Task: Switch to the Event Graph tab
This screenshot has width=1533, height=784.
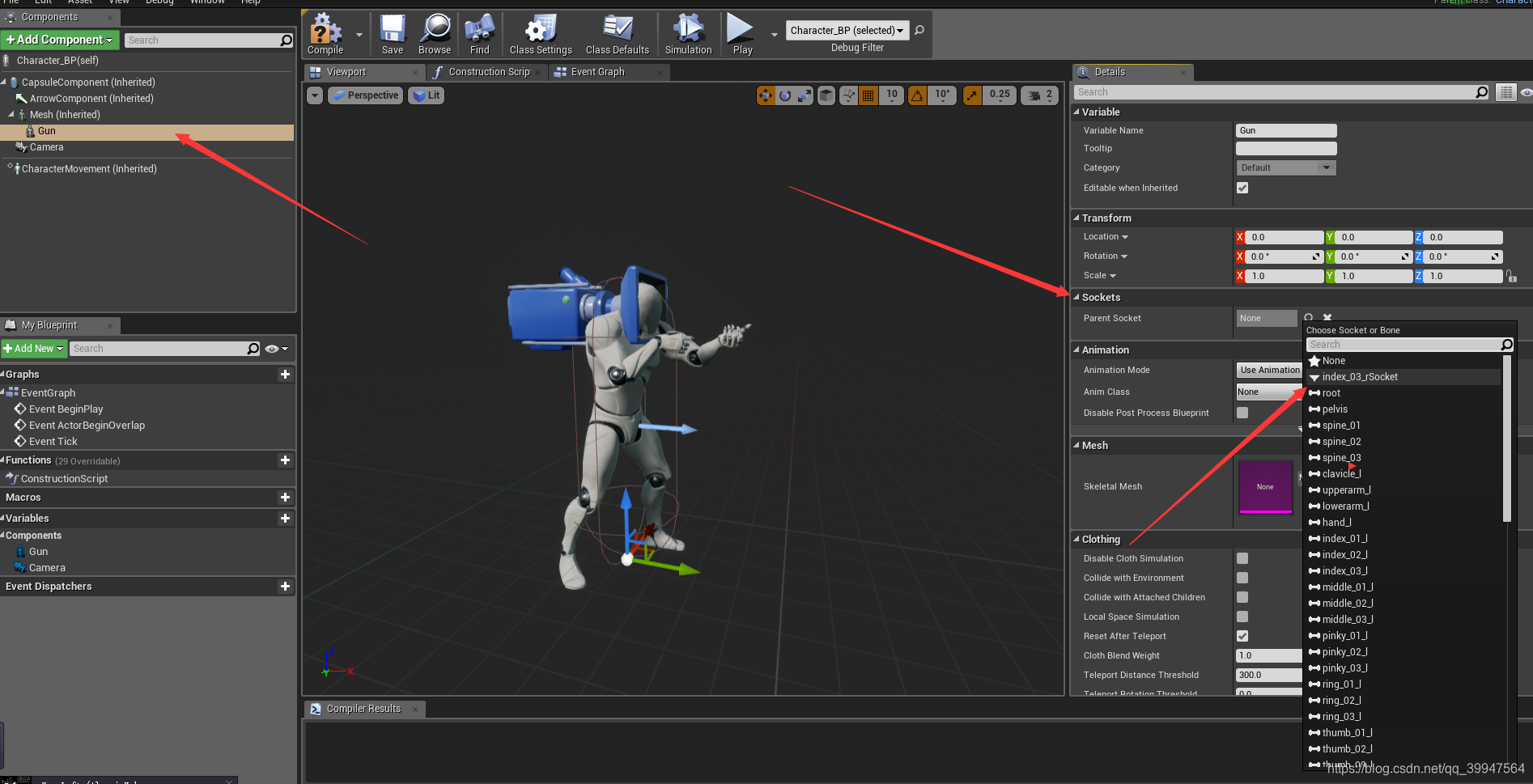Action: coord(597,72)
